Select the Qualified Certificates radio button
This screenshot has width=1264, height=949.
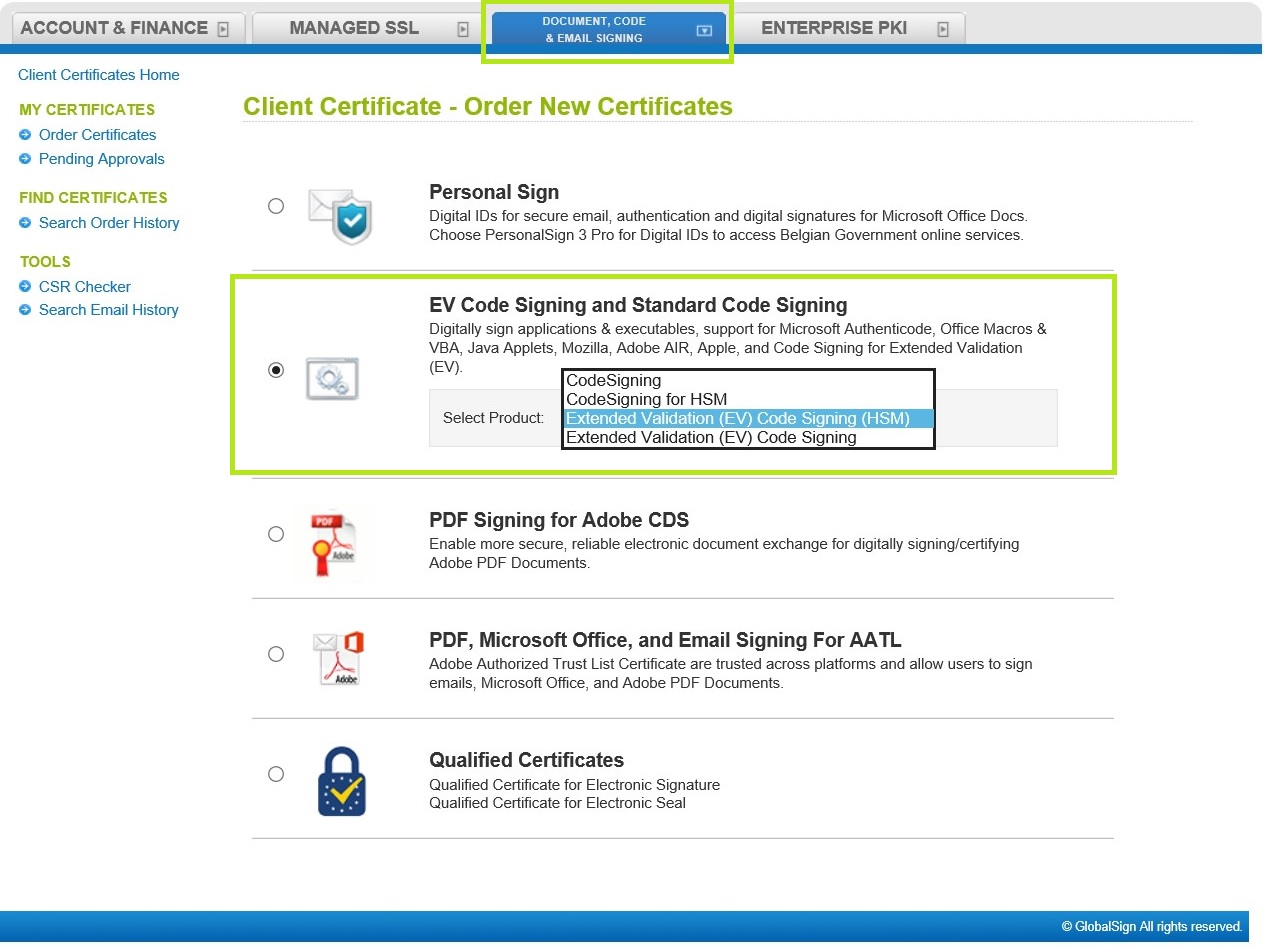(x=276, y=774)
